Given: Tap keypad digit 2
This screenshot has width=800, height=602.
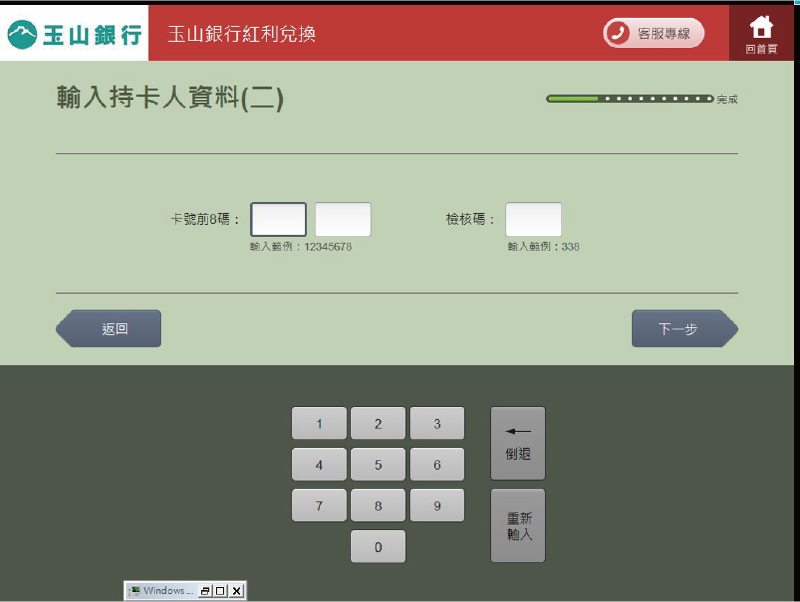Looking at the screenshot, I should pos(378,423).
